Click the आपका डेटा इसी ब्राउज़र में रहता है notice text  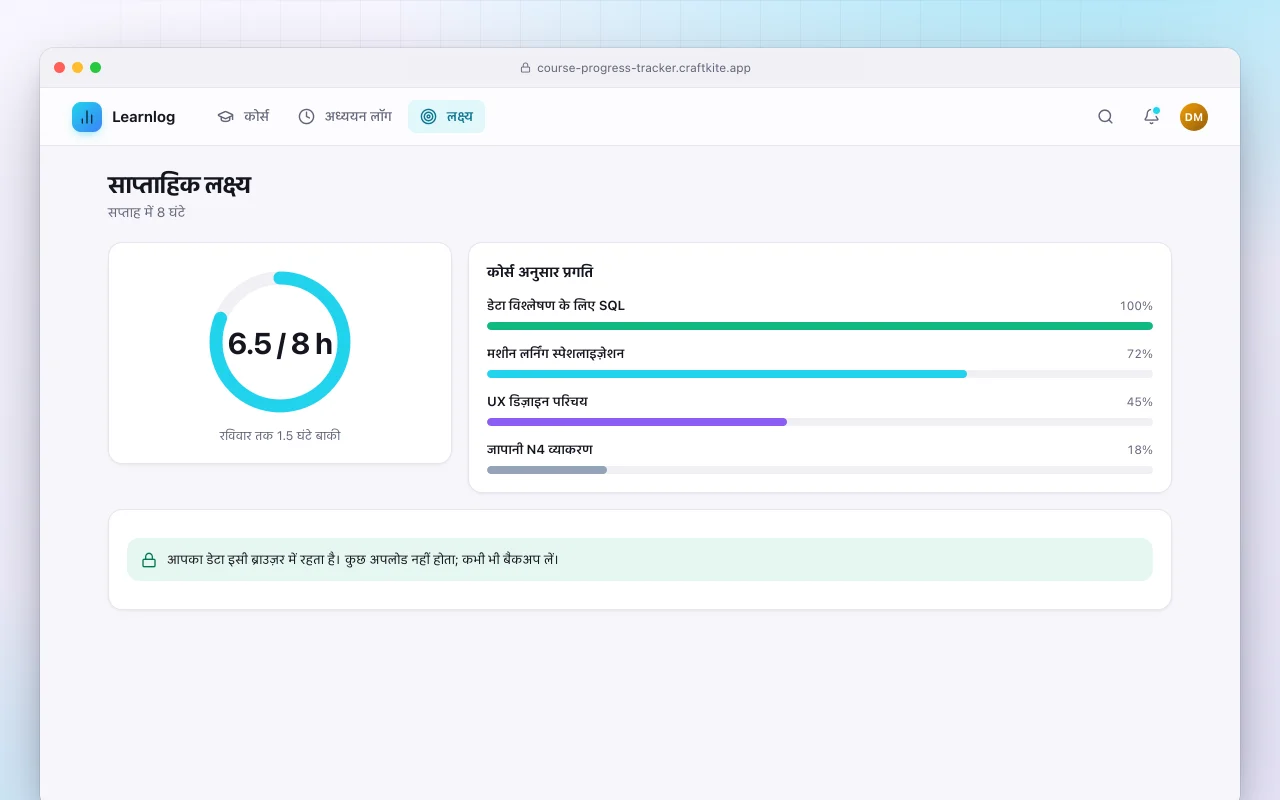coord(363,560)
